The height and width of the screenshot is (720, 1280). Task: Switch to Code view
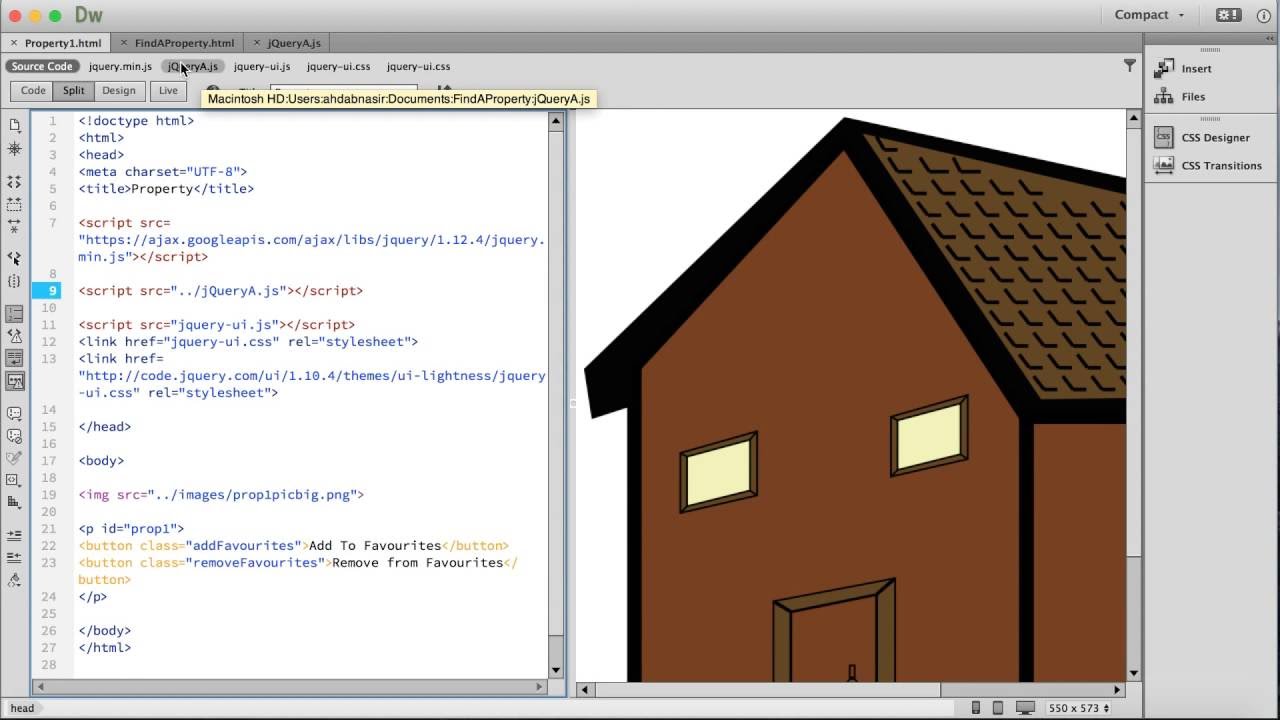coord(33,91)
